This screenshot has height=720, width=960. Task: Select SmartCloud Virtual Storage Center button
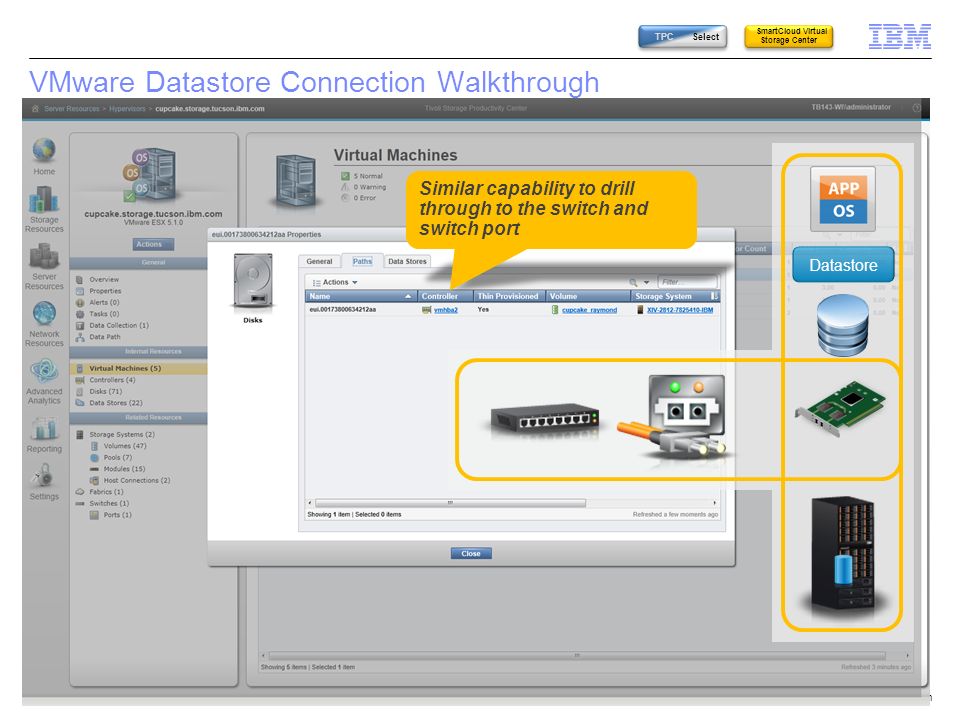coord(789,36)
